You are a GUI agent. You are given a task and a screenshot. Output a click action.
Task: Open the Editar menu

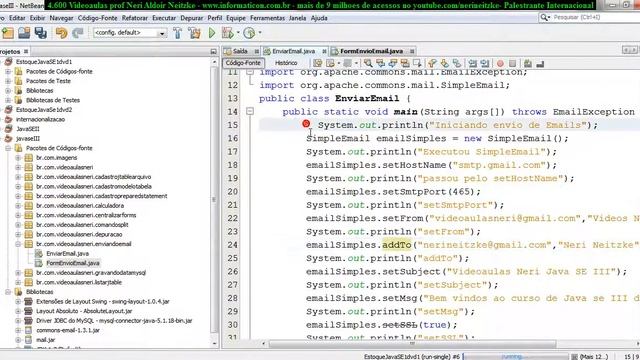(x=17, y=18)
